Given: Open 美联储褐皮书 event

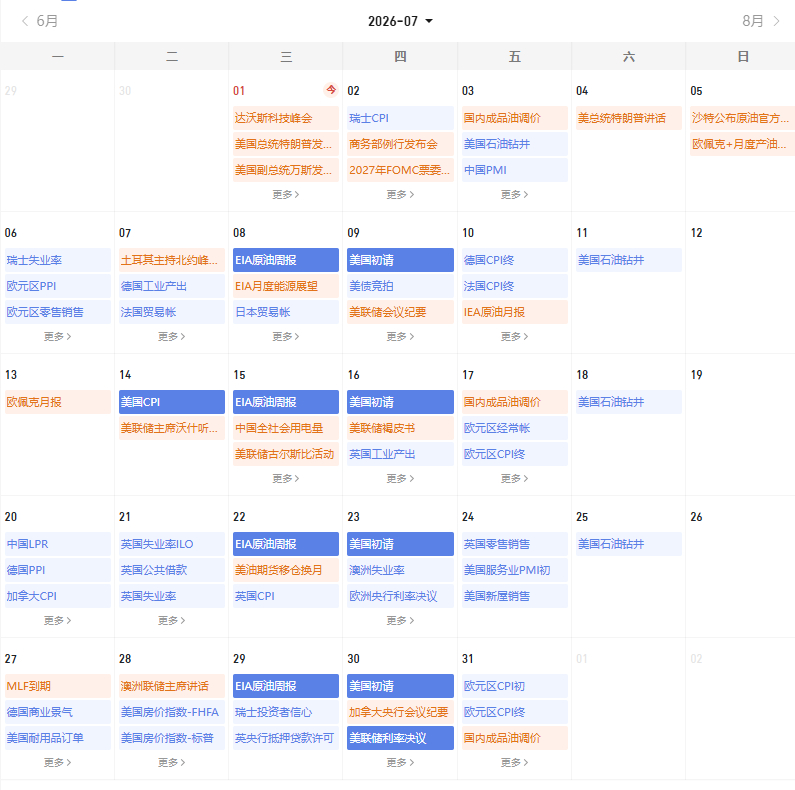Looking at the screenshot, I should pos(400,428).
